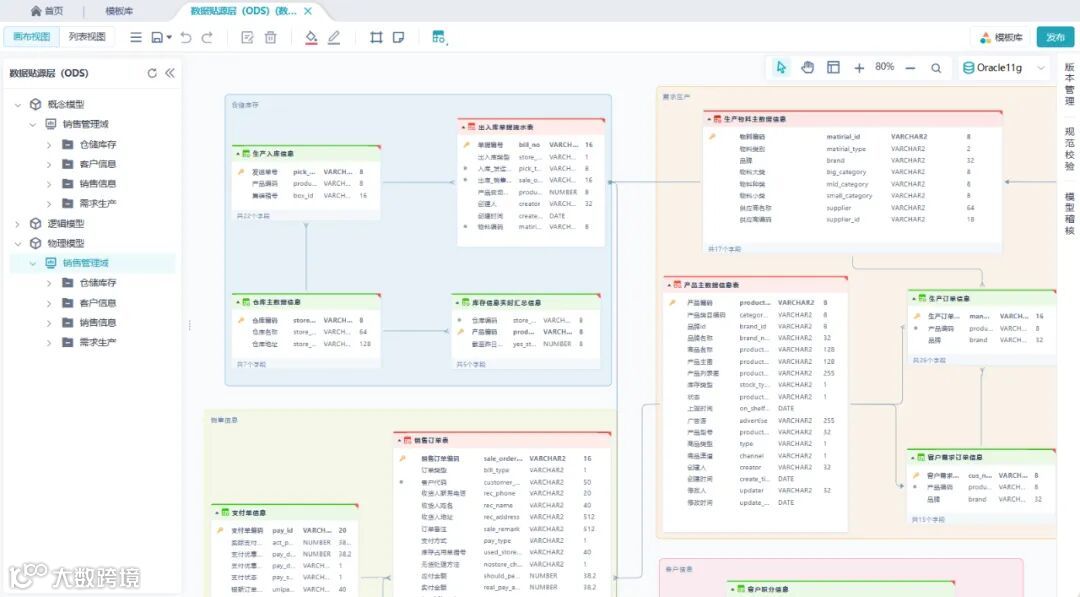Screen dimensions: 1080x597
Task: Click the trash can delete icon
Action: point(271,37)
